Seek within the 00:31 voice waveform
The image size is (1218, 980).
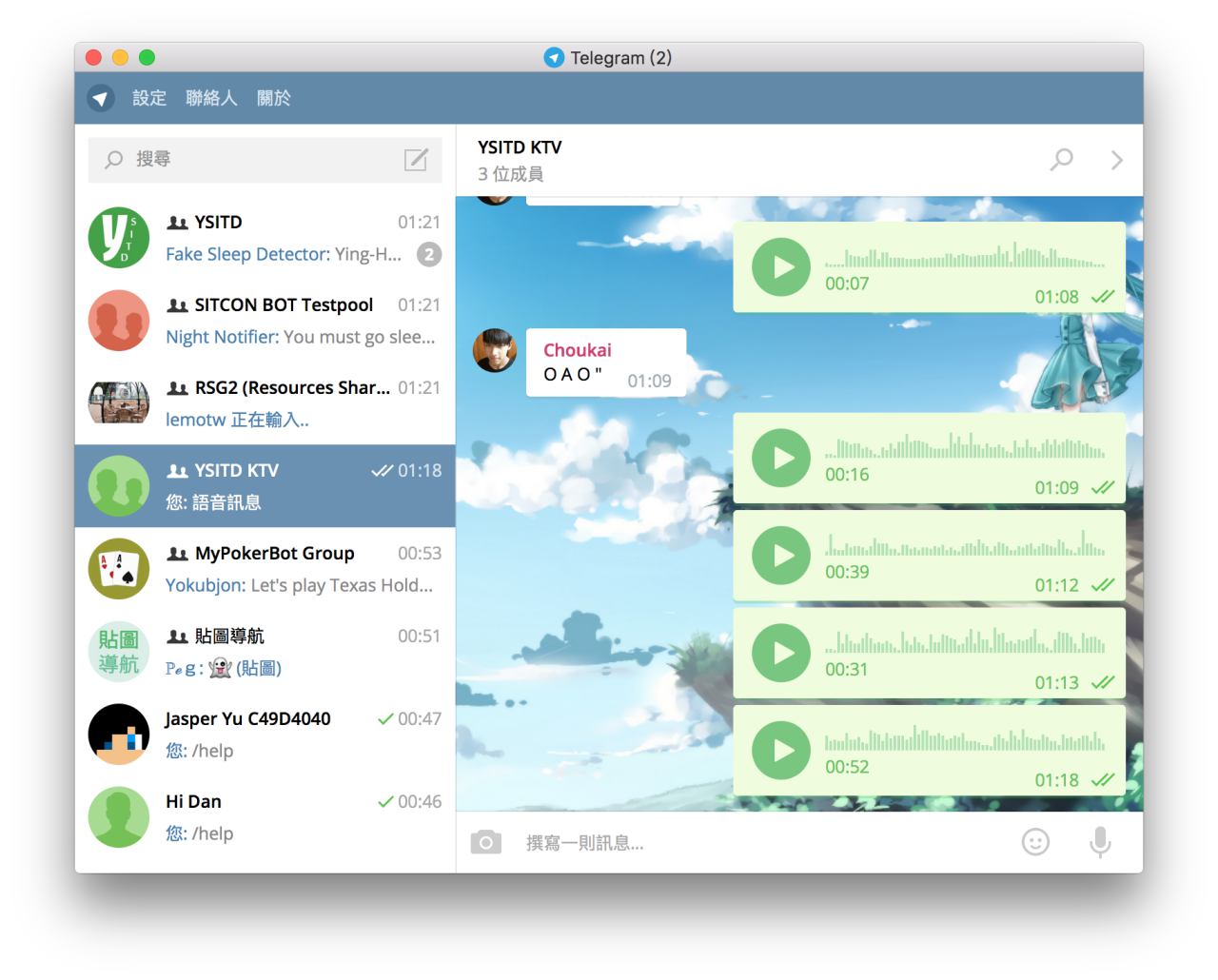click(x=965, y=641)
